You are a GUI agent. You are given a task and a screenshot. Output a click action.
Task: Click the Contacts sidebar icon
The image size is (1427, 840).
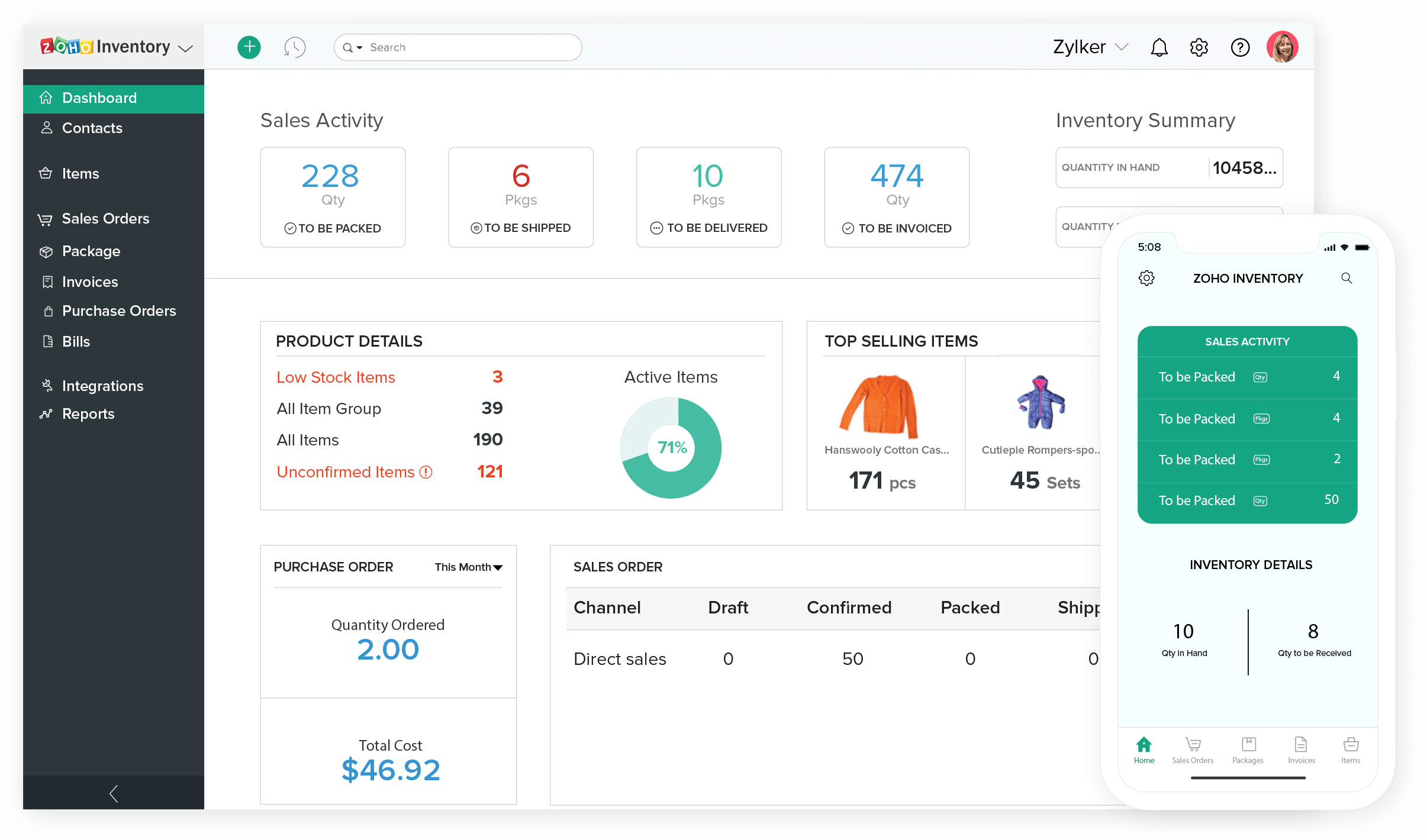pyautogui.click(x=48, y=128)
